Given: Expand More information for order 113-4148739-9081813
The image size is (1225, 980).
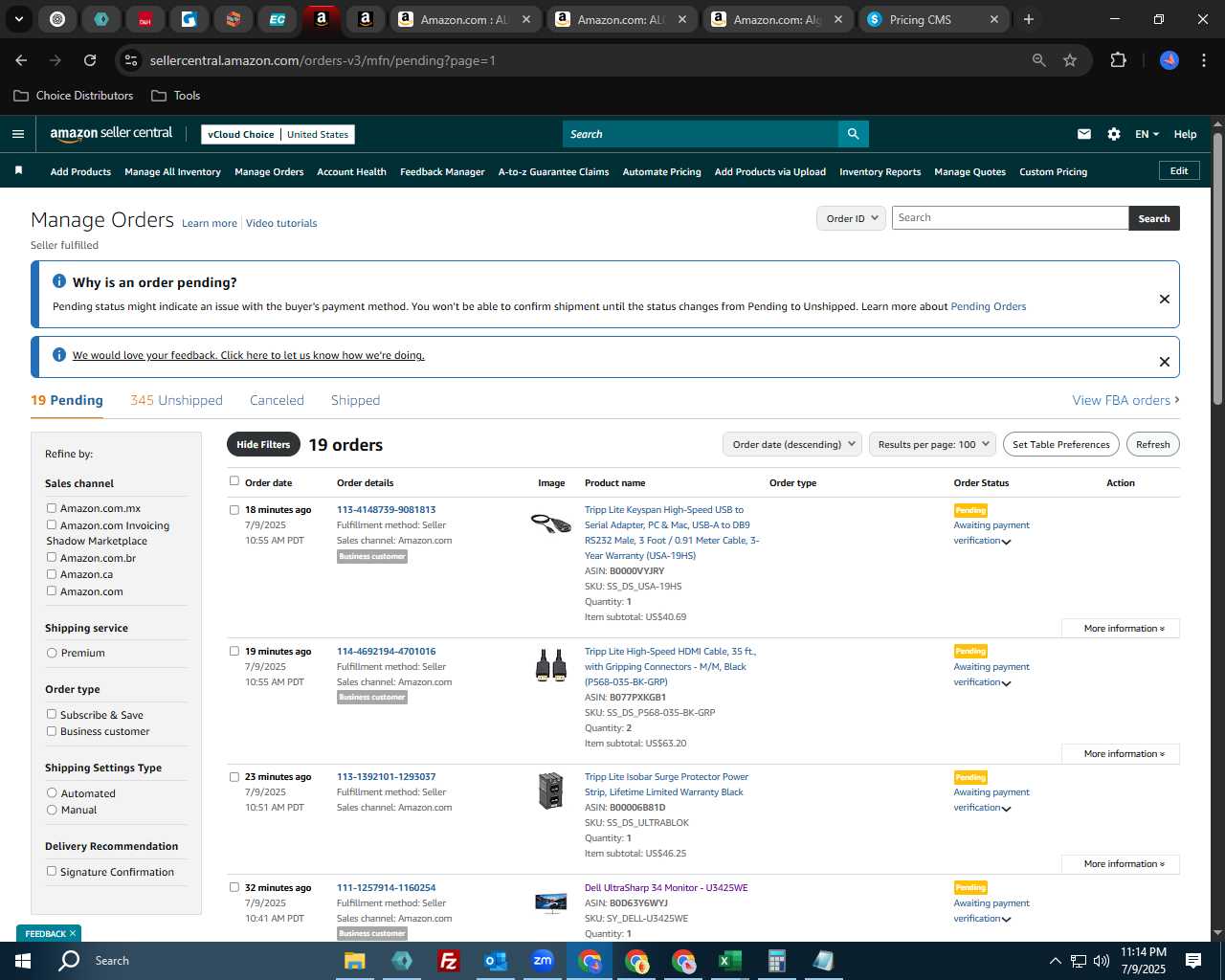Looking at the screenshot, I should pyautogui.click(x=1121, y=629).
